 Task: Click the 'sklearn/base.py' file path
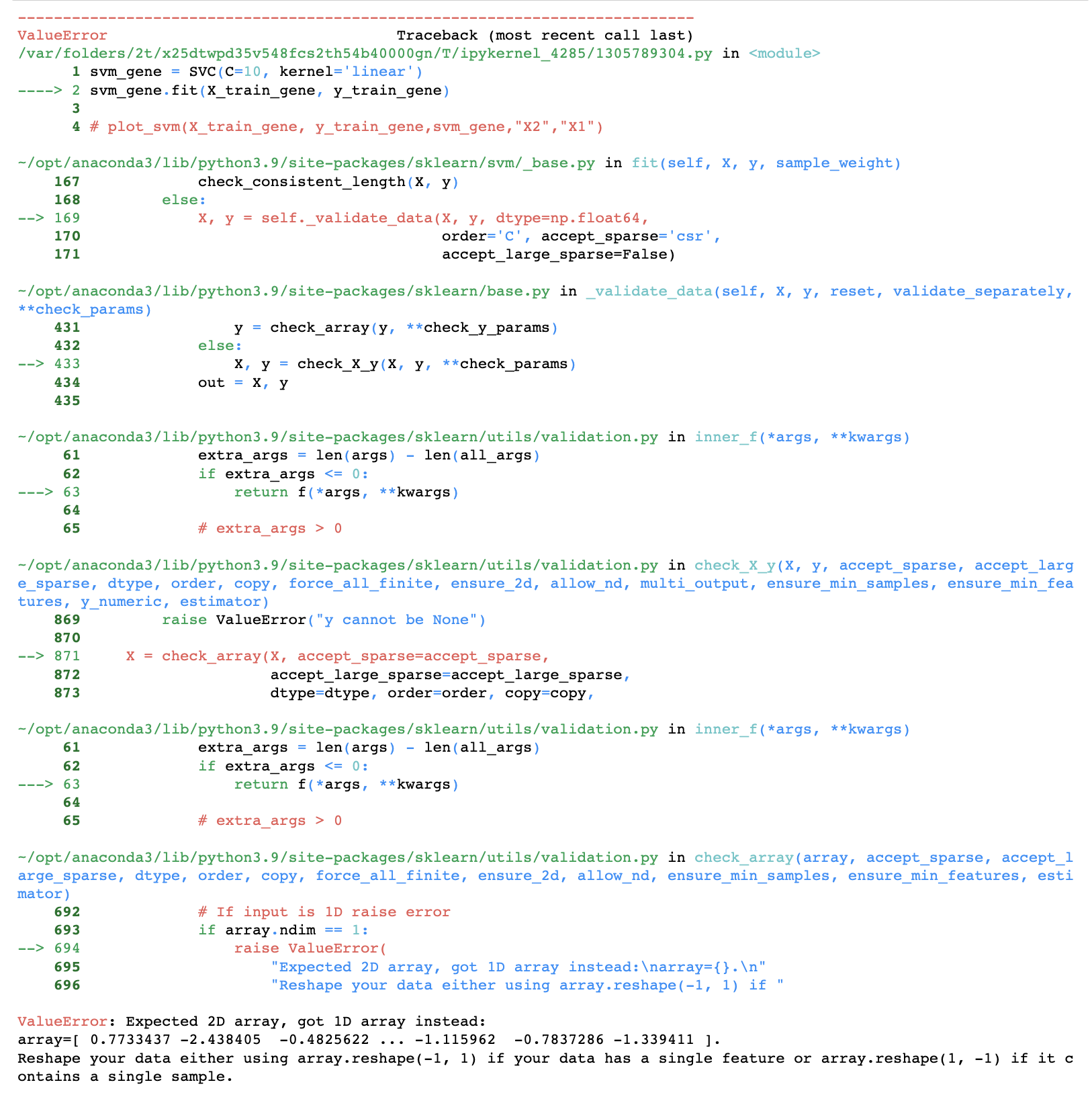tap(283, 292)
